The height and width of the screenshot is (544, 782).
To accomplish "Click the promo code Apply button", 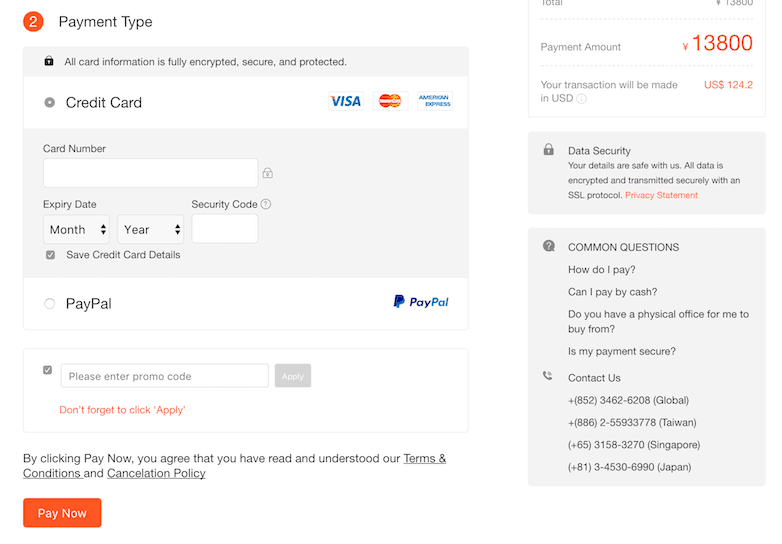I will coord(292,376).
